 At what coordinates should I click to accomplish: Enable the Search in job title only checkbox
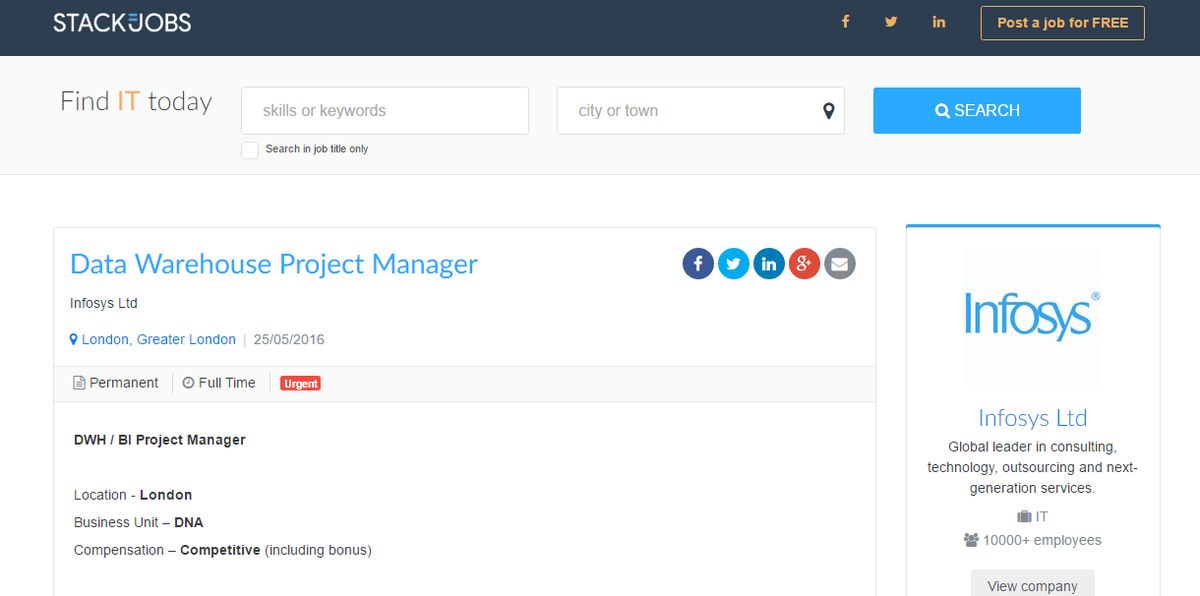coord(249,149)
